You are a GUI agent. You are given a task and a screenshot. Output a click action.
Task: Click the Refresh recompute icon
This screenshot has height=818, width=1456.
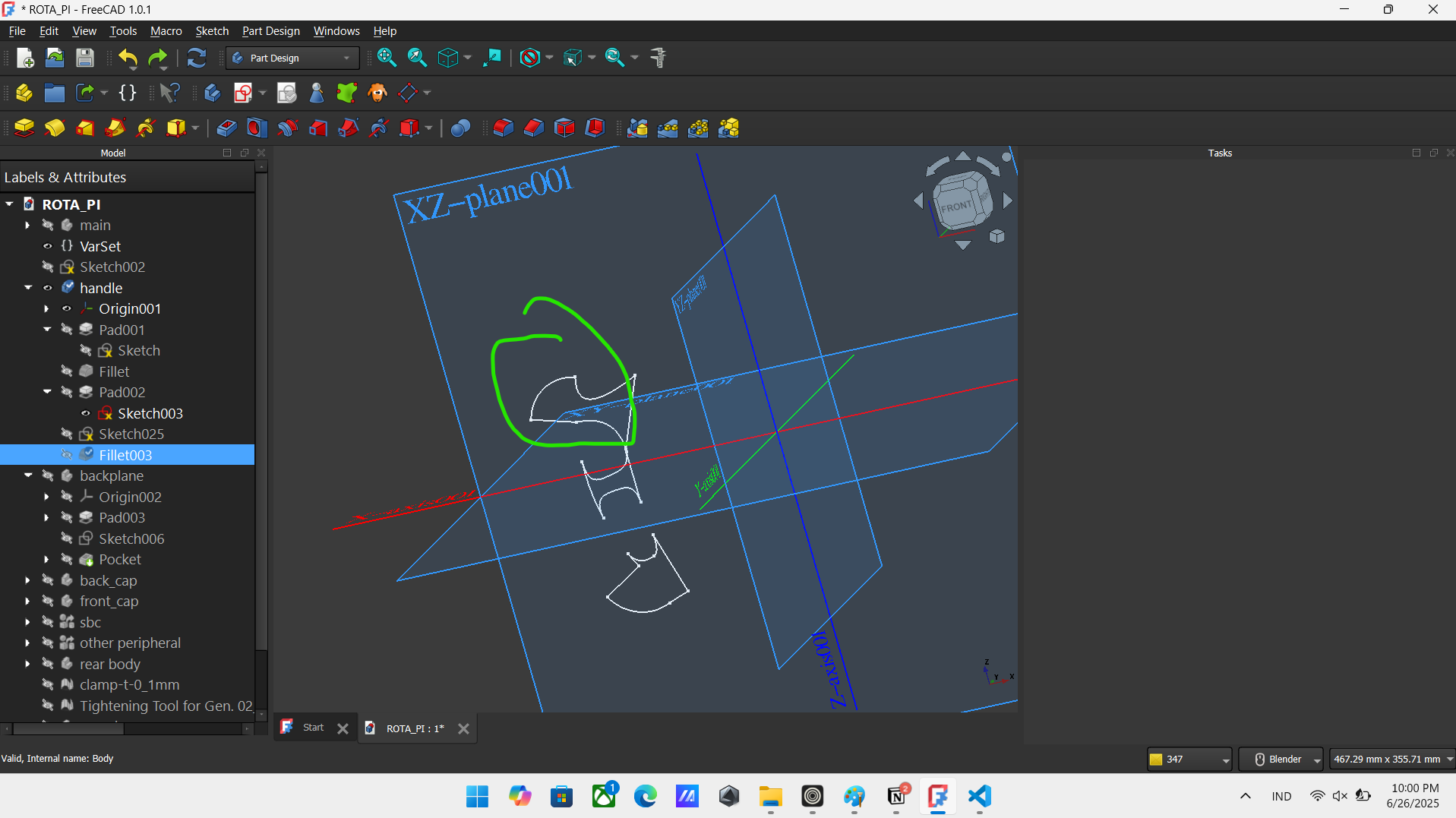coord(197,58)
